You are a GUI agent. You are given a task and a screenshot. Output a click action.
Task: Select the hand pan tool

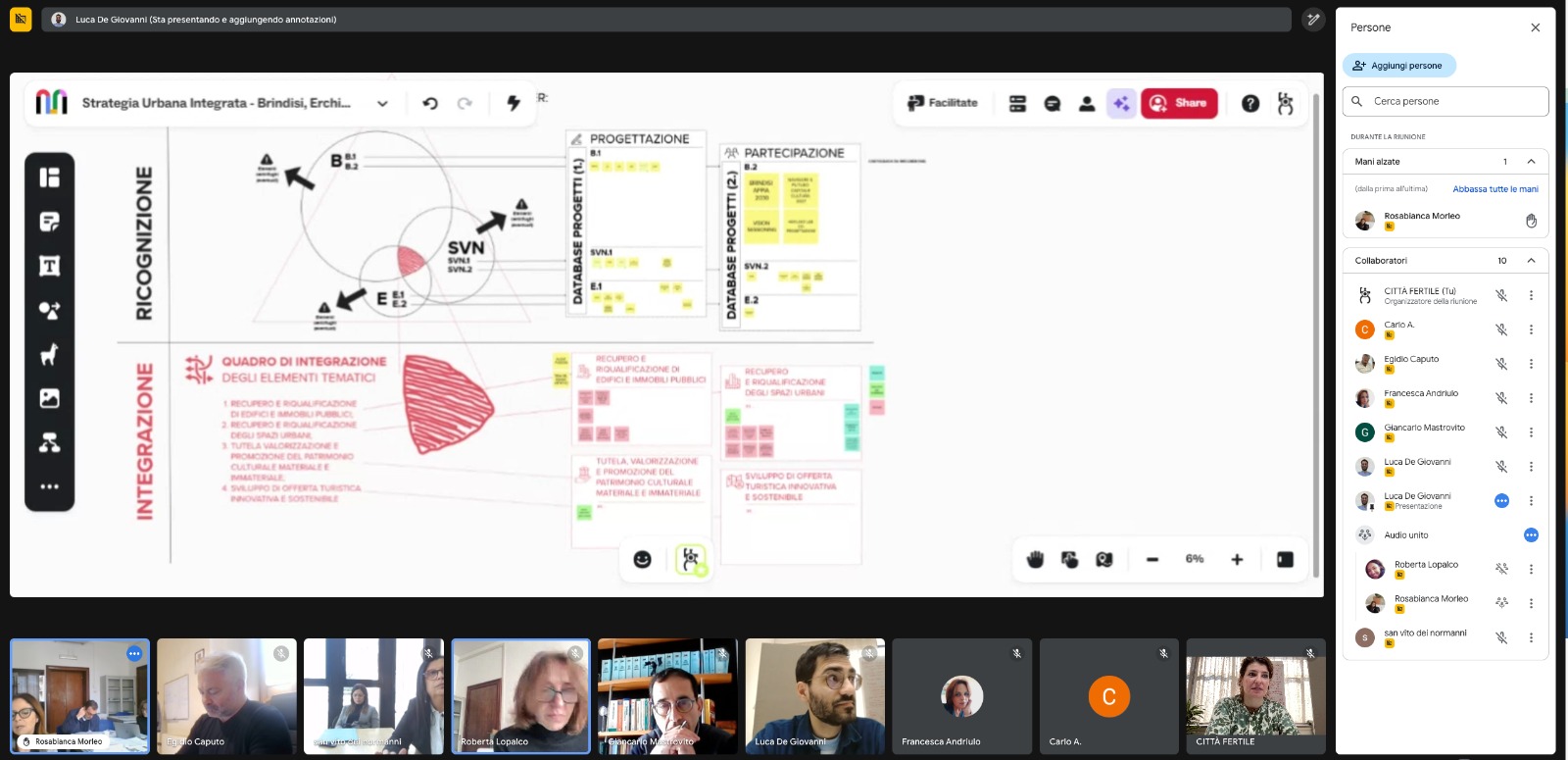coord(1035,559)
